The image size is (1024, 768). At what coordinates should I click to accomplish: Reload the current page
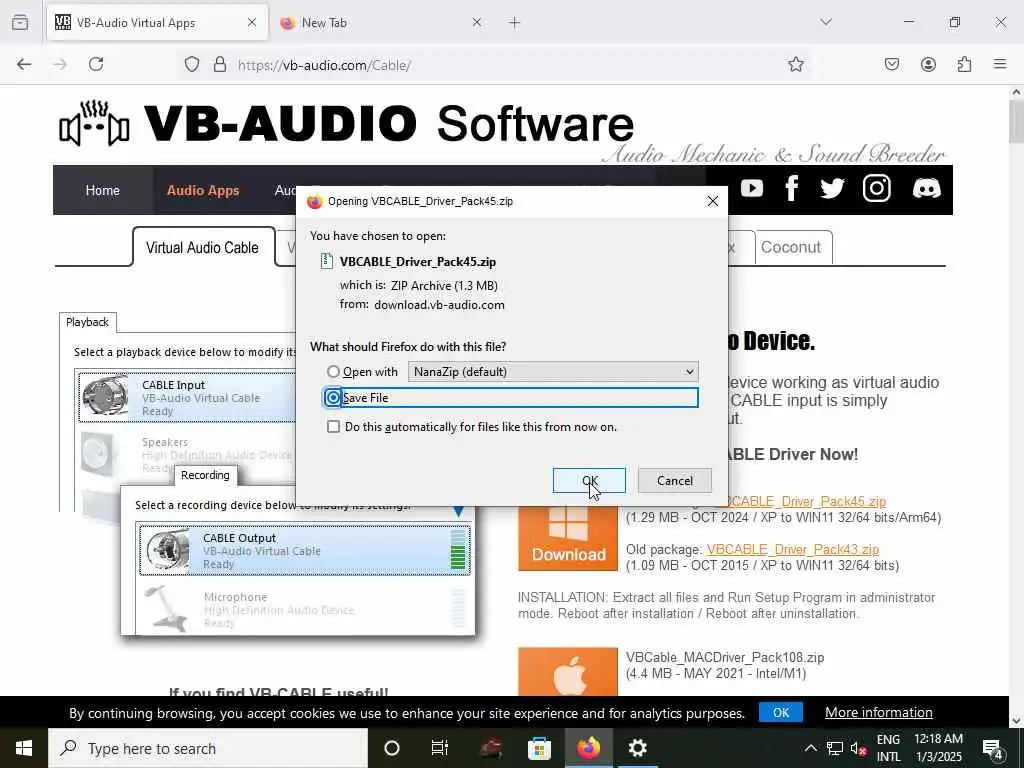point(96,64)
